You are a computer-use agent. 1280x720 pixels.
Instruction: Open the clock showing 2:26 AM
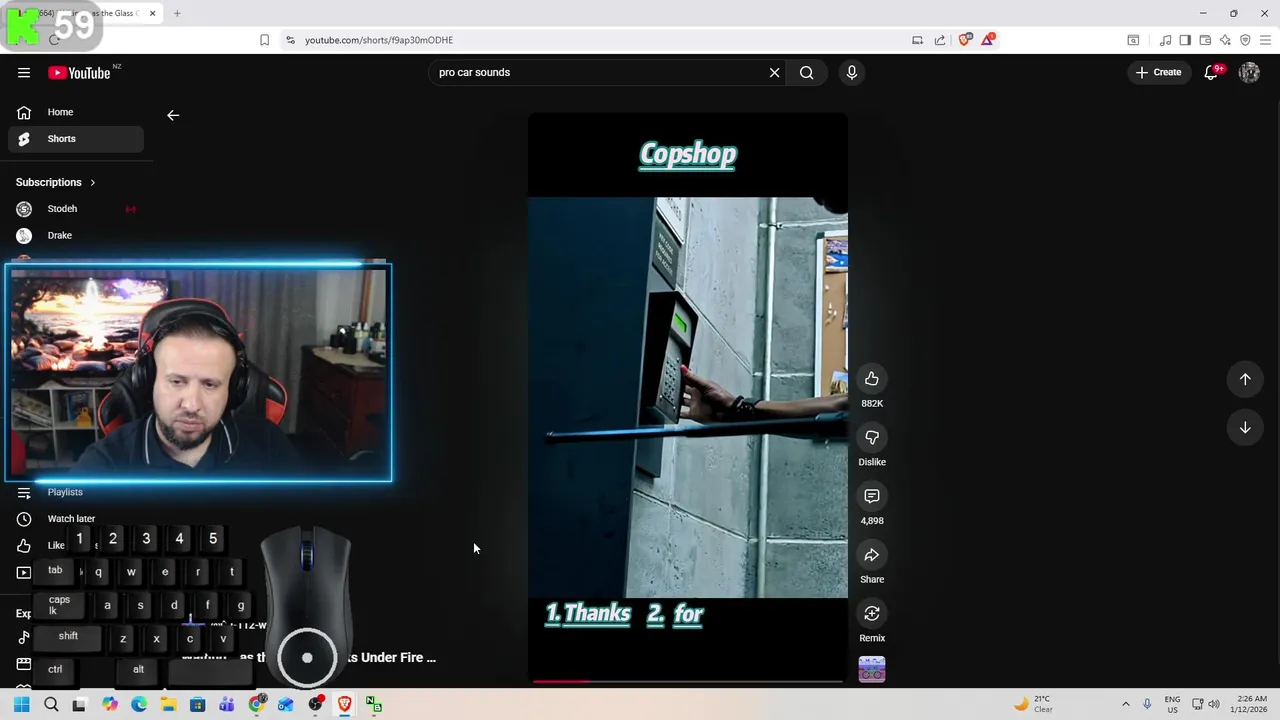1251,704
